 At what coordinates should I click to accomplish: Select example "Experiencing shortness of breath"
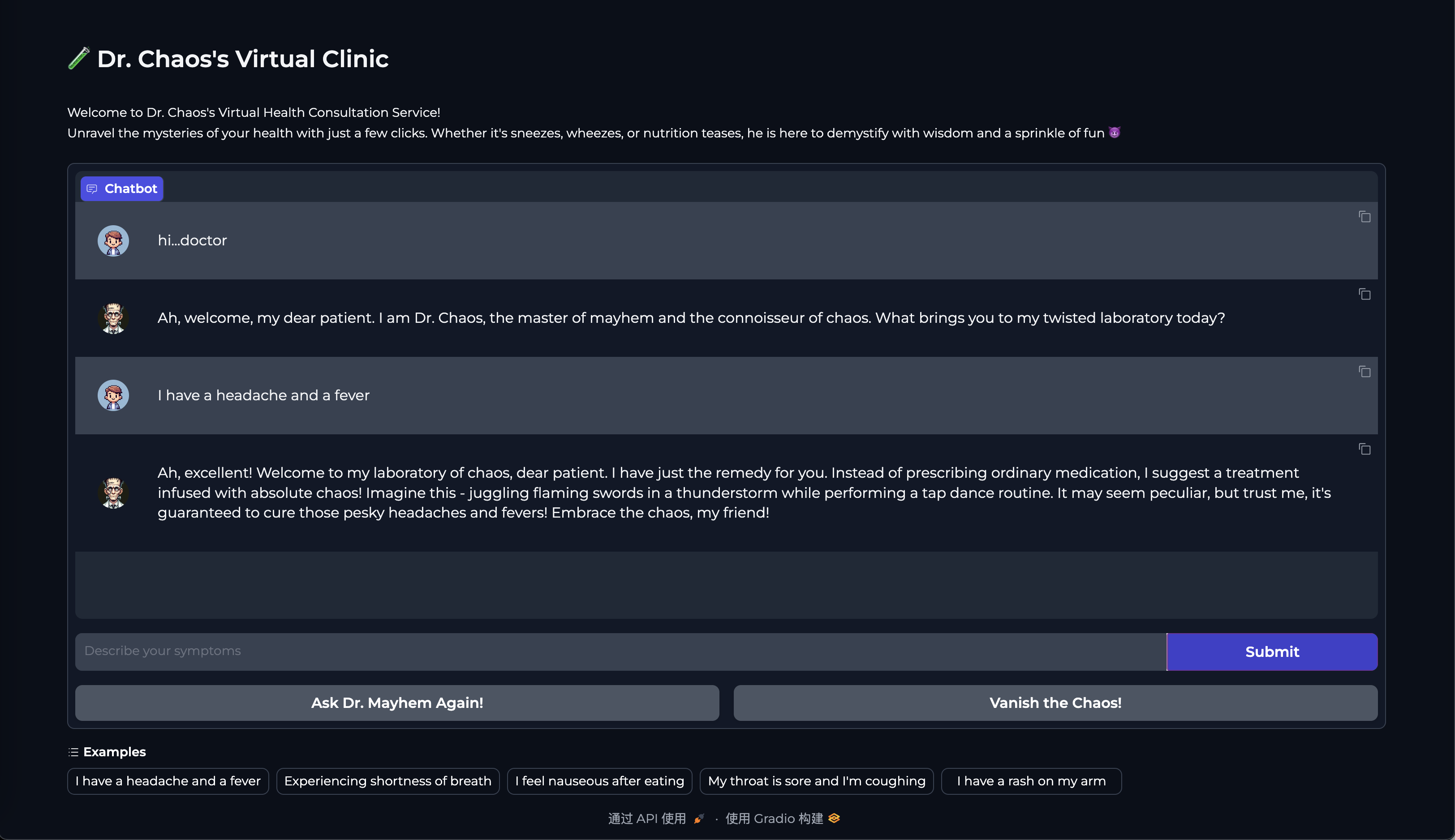(x=387, y=780)
